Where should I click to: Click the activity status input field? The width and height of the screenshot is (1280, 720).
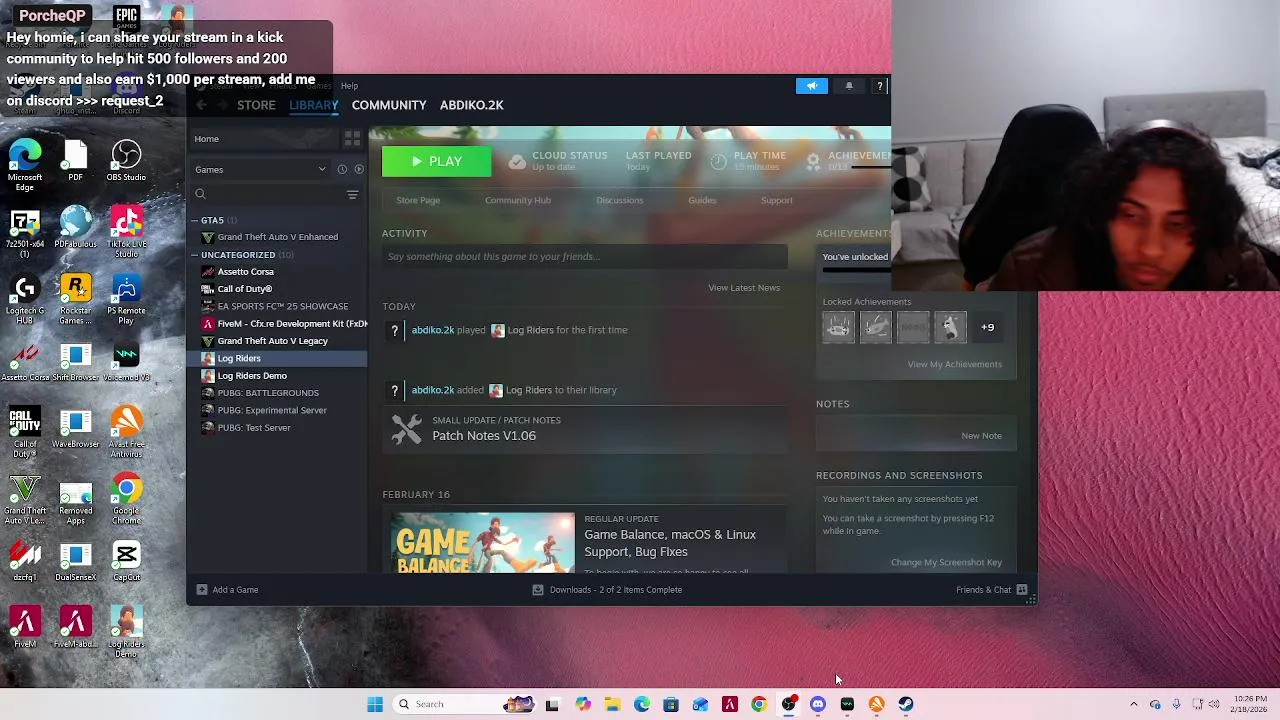tap(585, 257)
